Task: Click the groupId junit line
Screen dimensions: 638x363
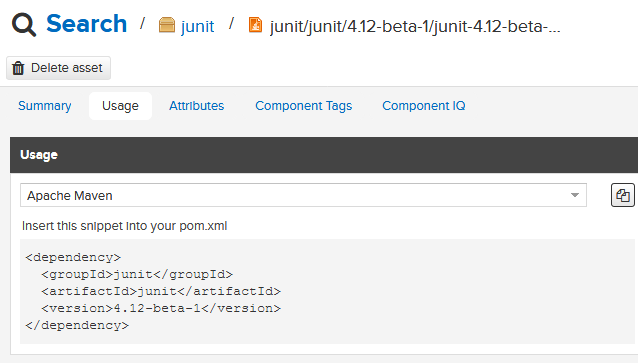Action: pos(137,275)
